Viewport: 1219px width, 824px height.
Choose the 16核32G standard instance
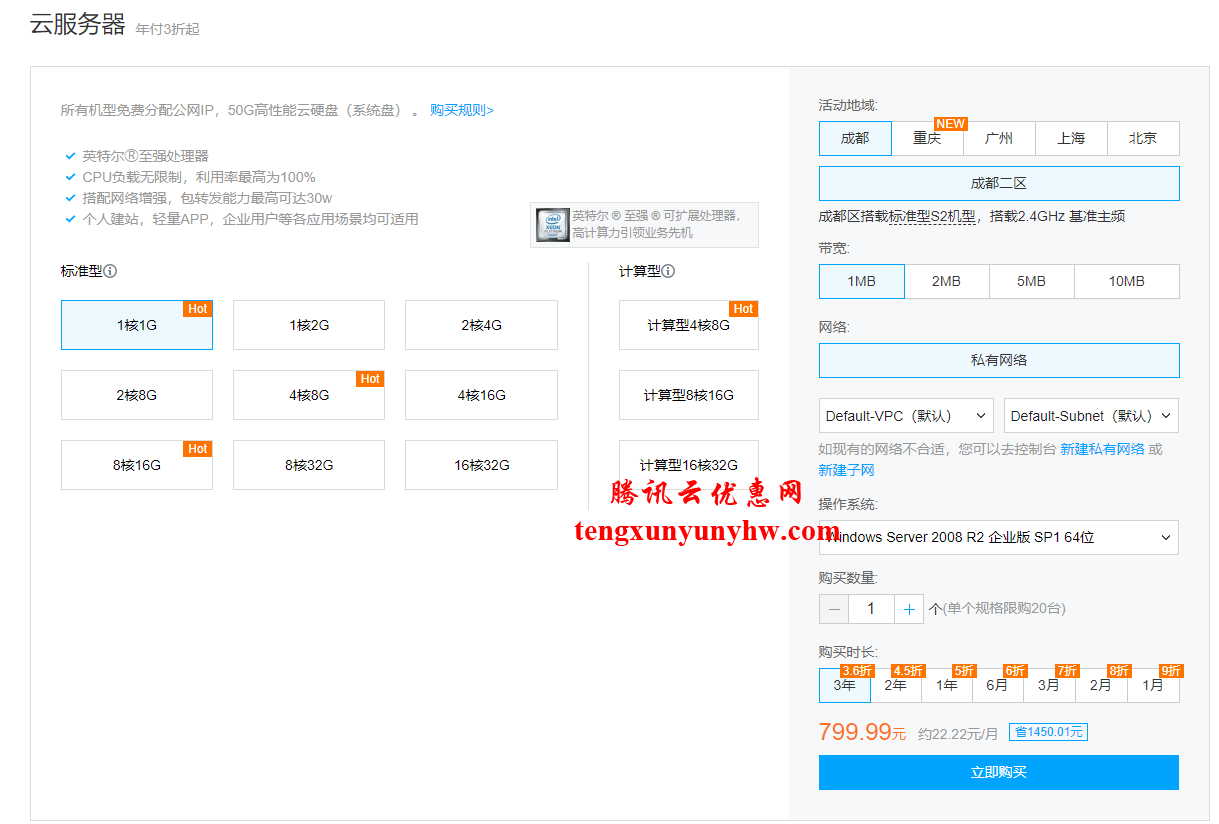click(x=481, y=465)
